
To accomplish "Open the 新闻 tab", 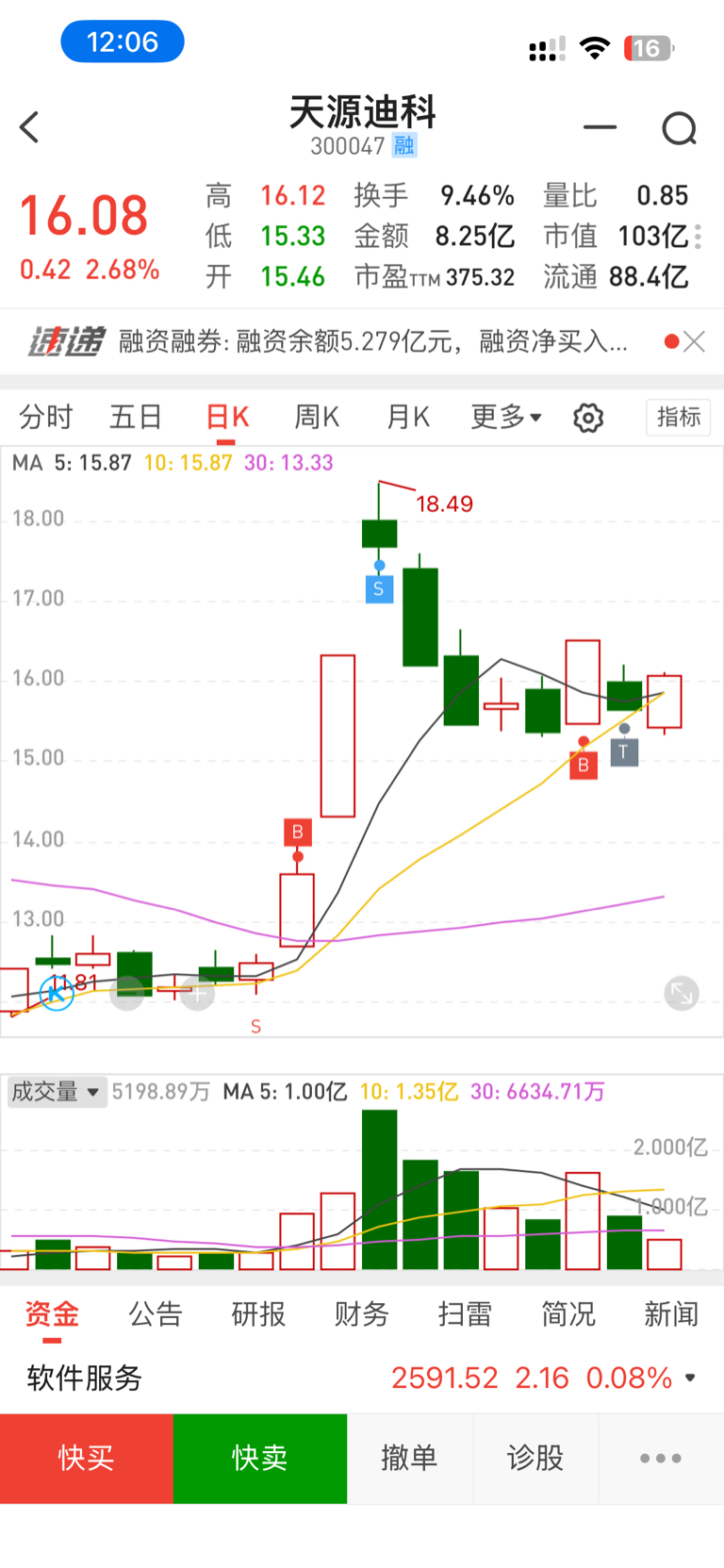I will [x=671, y=1313].
